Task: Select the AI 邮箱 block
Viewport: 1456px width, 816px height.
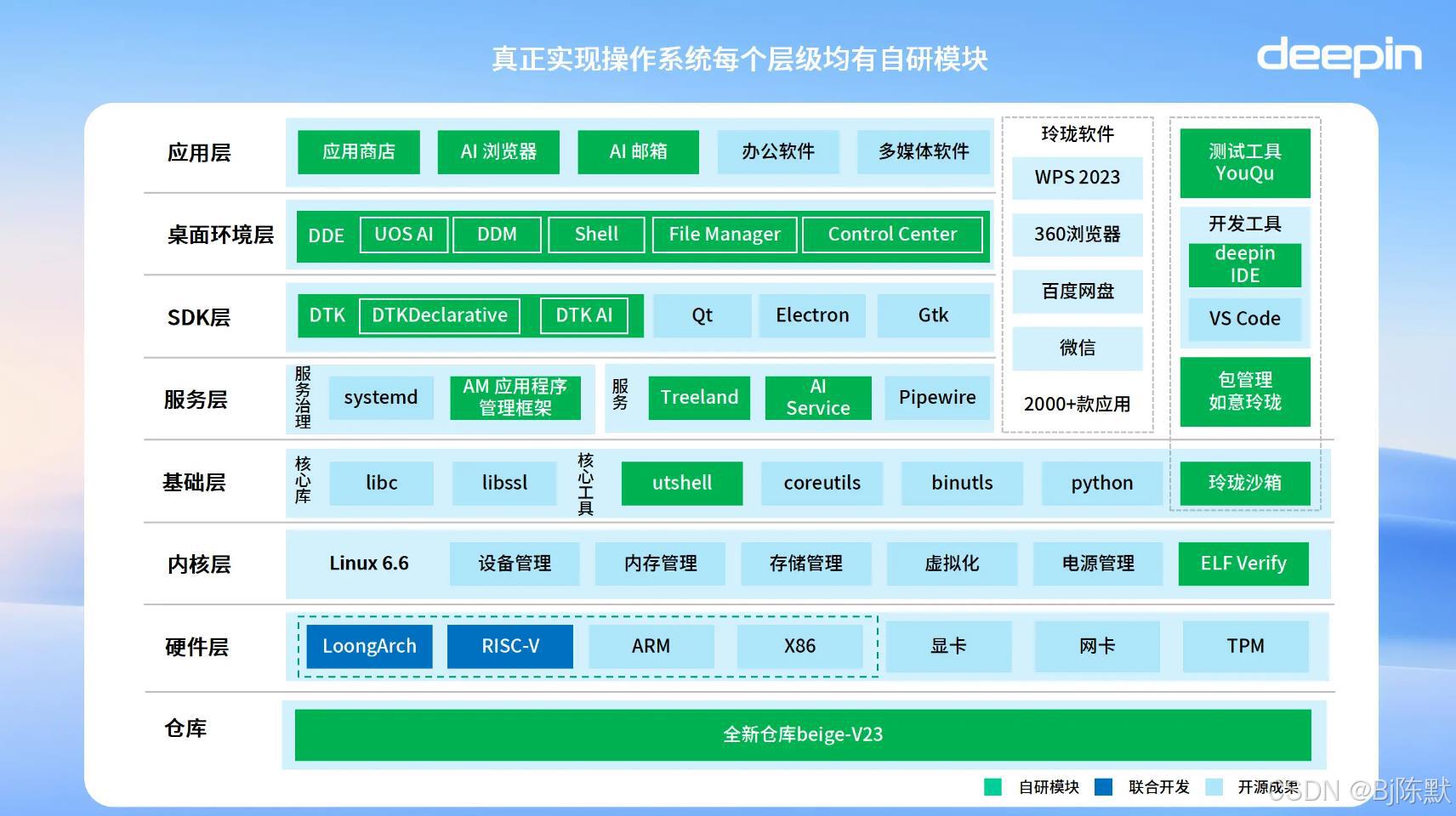Action: [638, 152]
